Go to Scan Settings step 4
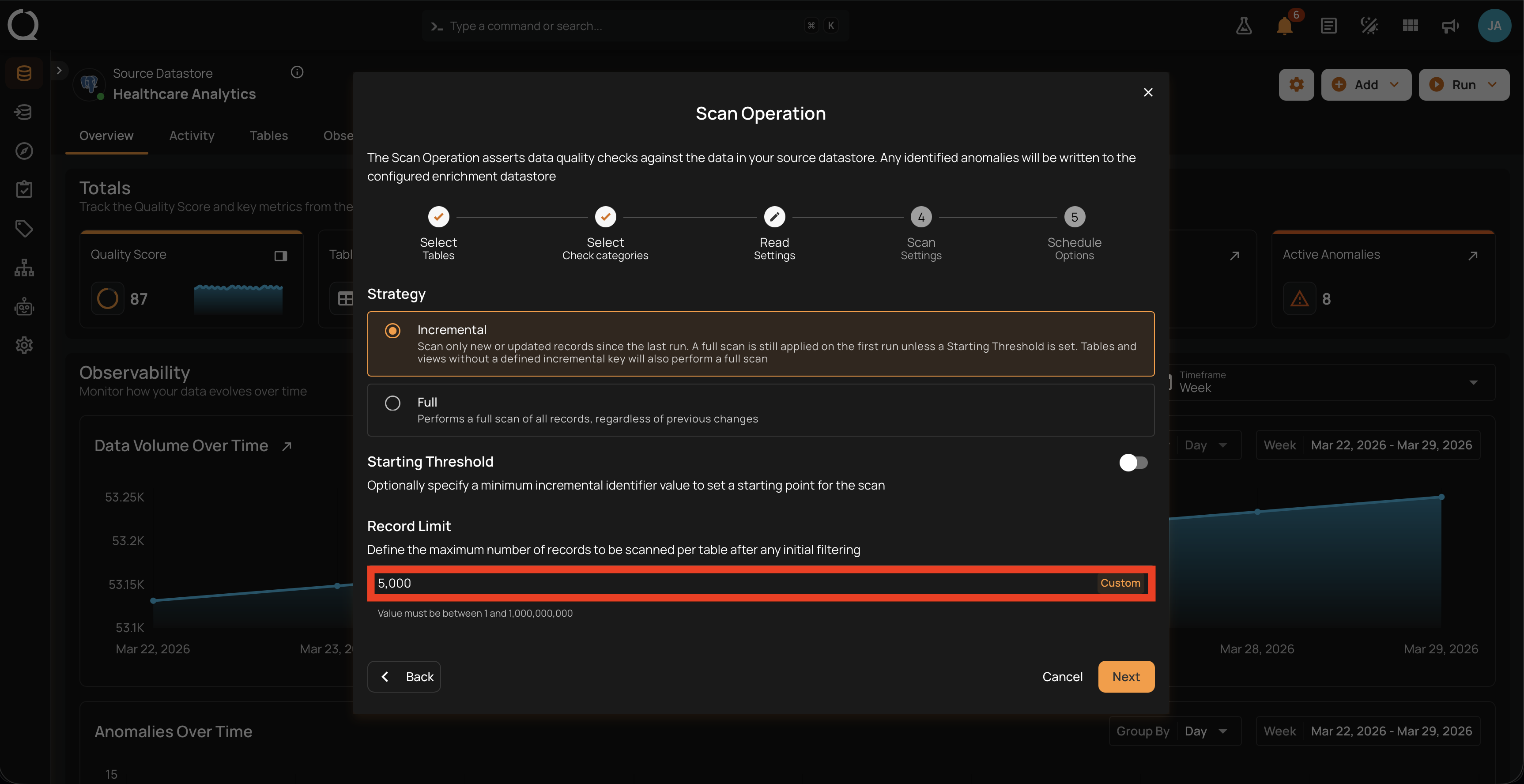The image size is (1524, 784). pos(921,234)
